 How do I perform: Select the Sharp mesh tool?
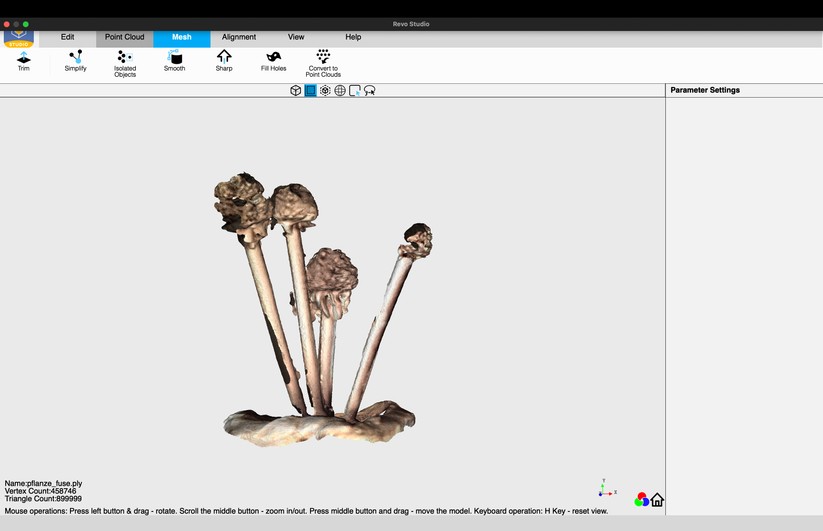pos(224,61)
